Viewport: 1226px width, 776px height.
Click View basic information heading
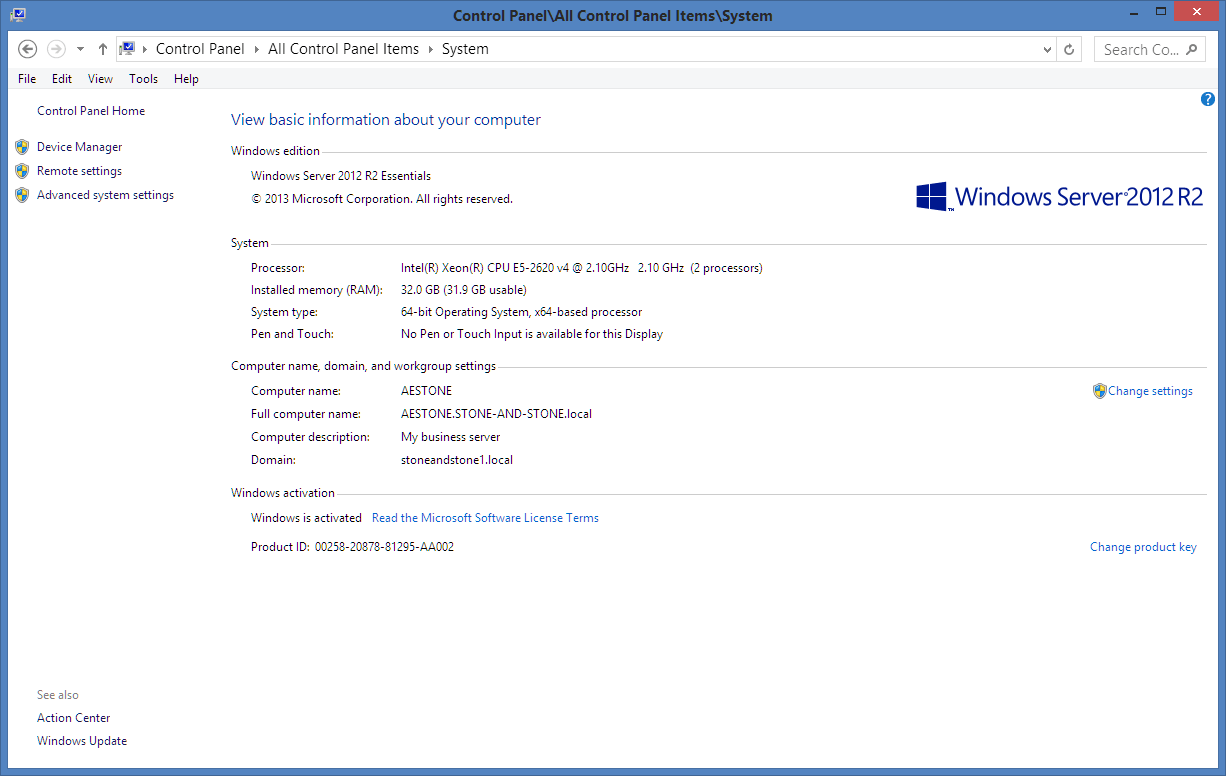386,120
